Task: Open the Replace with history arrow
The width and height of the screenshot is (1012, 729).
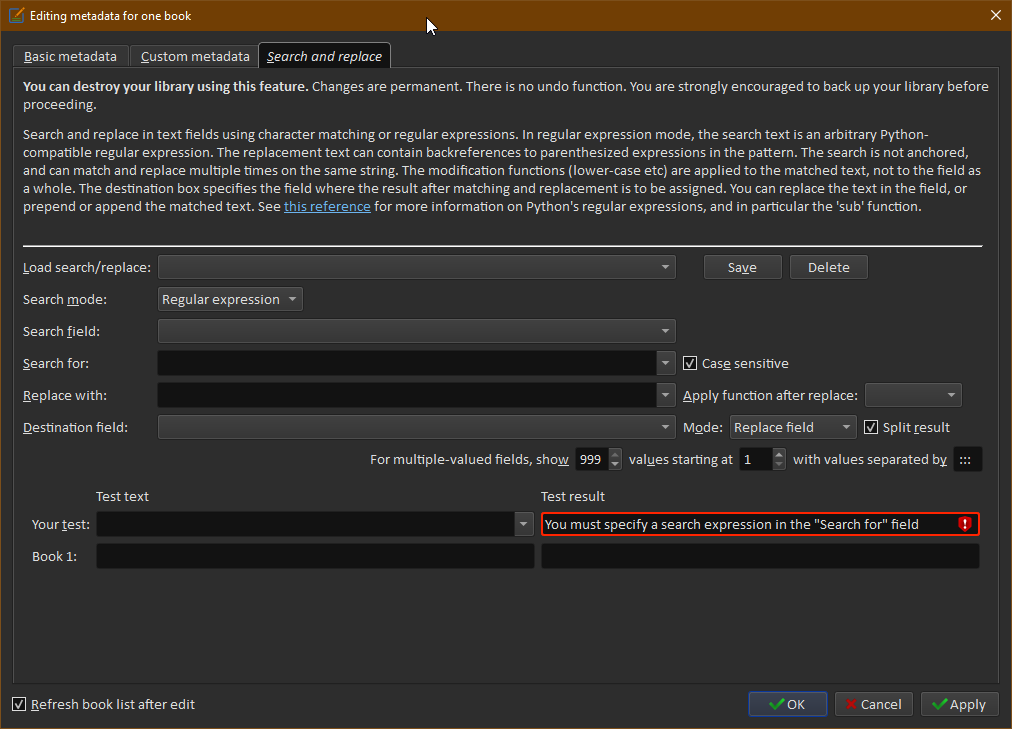Action: point(665,395)
